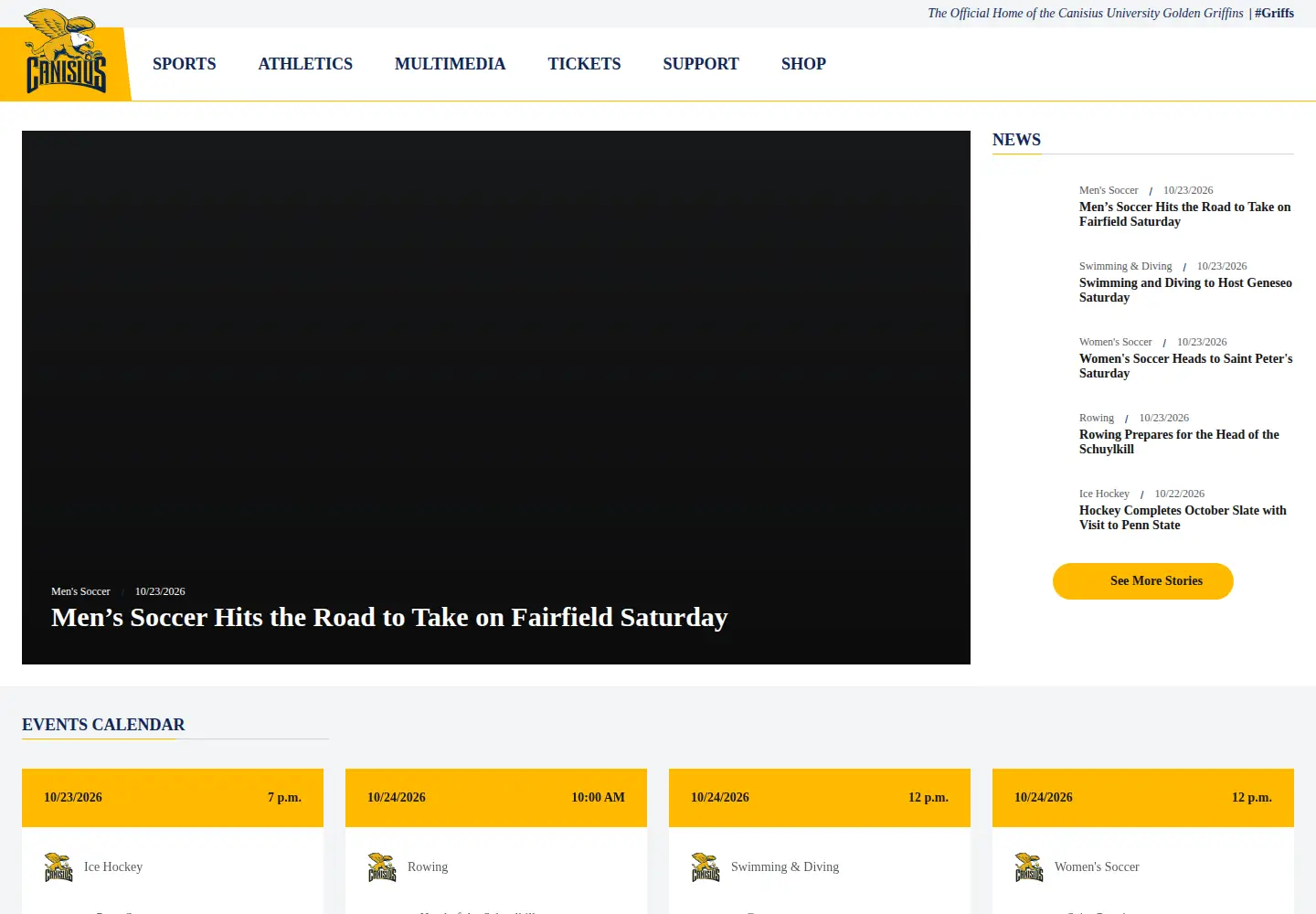Open Swimming and Diving to Host Geneseo story

1185,290
